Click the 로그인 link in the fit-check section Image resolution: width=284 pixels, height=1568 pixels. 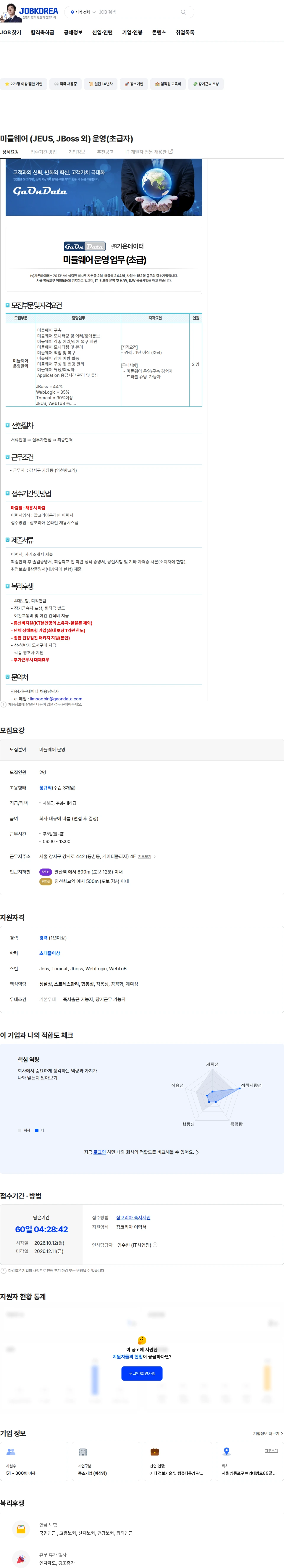click(x=100, y=1152)
